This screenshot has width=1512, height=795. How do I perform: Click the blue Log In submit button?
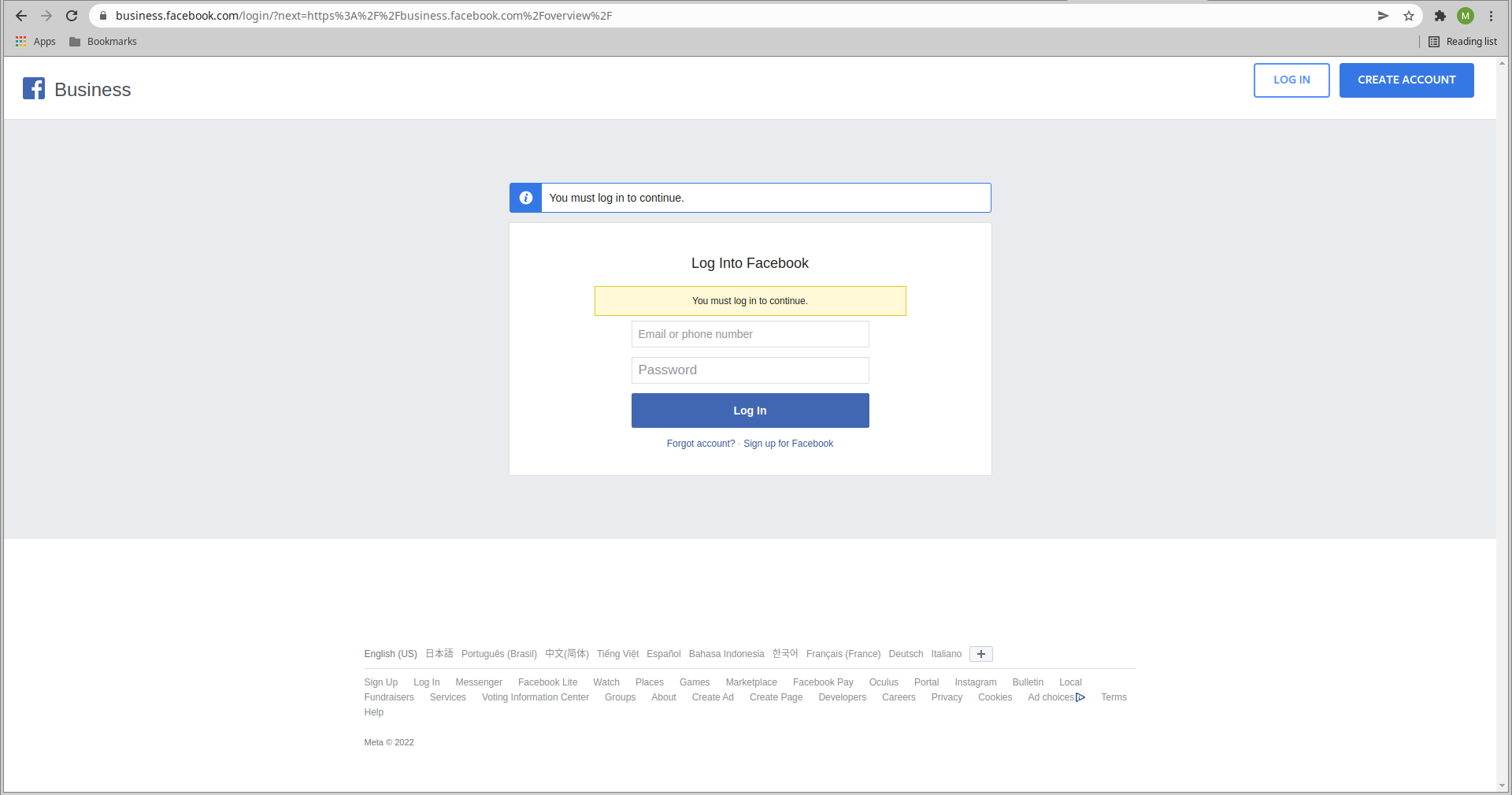(x=750, y=411)
